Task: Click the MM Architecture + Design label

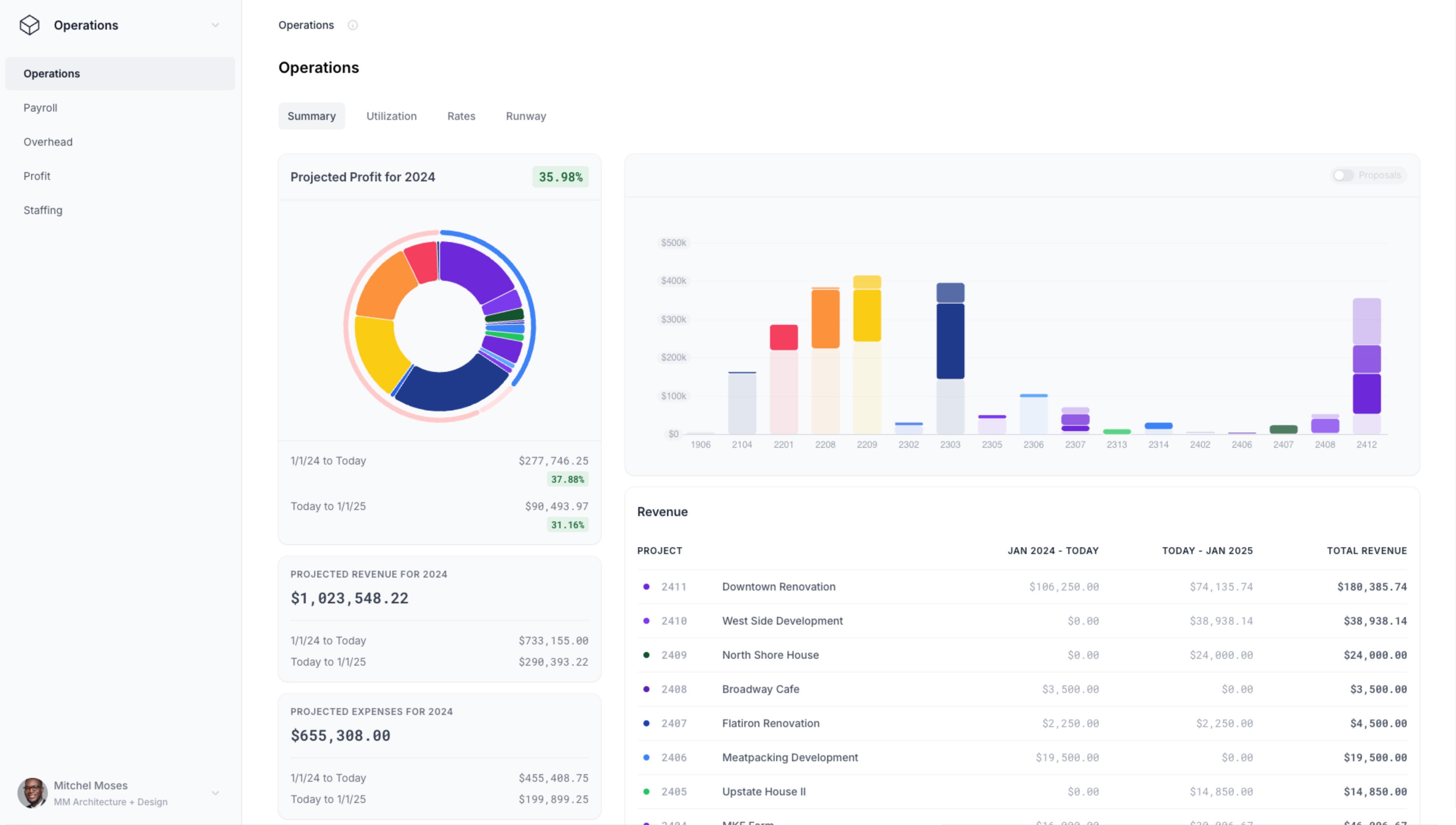Action: tap(110, 802)
